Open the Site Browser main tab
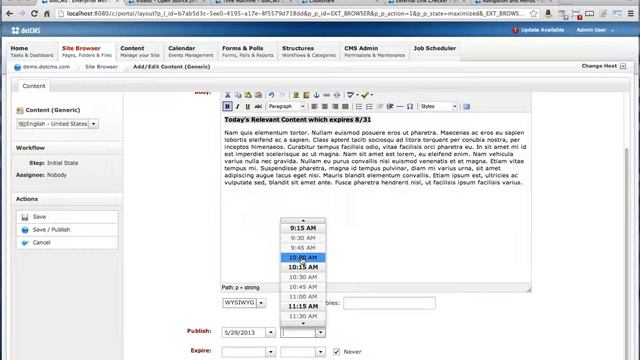Screen dimensions: 640x360 tap(87, 51)
